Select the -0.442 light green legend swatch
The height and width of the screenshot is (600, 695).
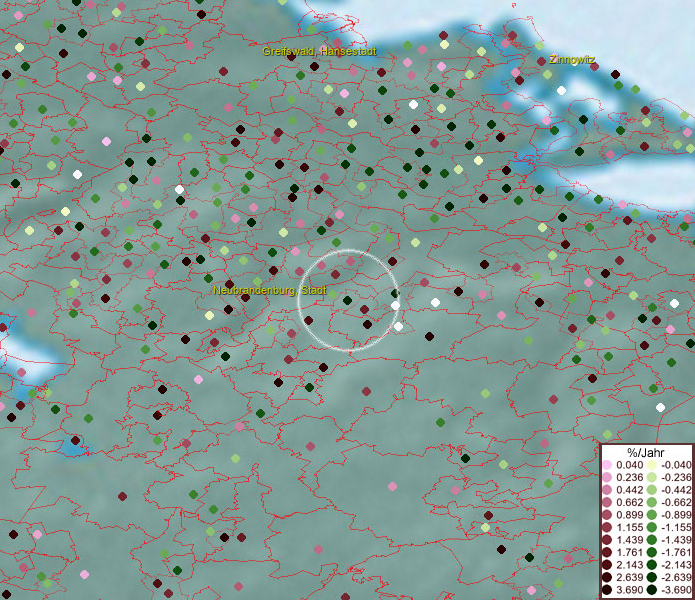(652, 490)
